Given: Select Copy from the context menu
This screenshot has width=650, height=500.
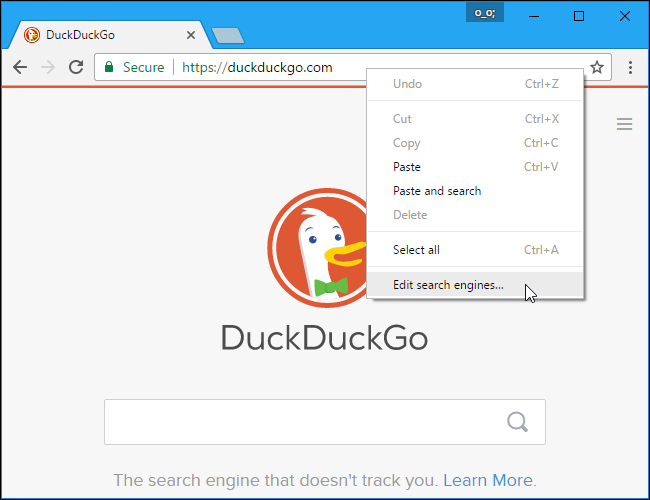Looking at the screenshot, I should (475, 143).
